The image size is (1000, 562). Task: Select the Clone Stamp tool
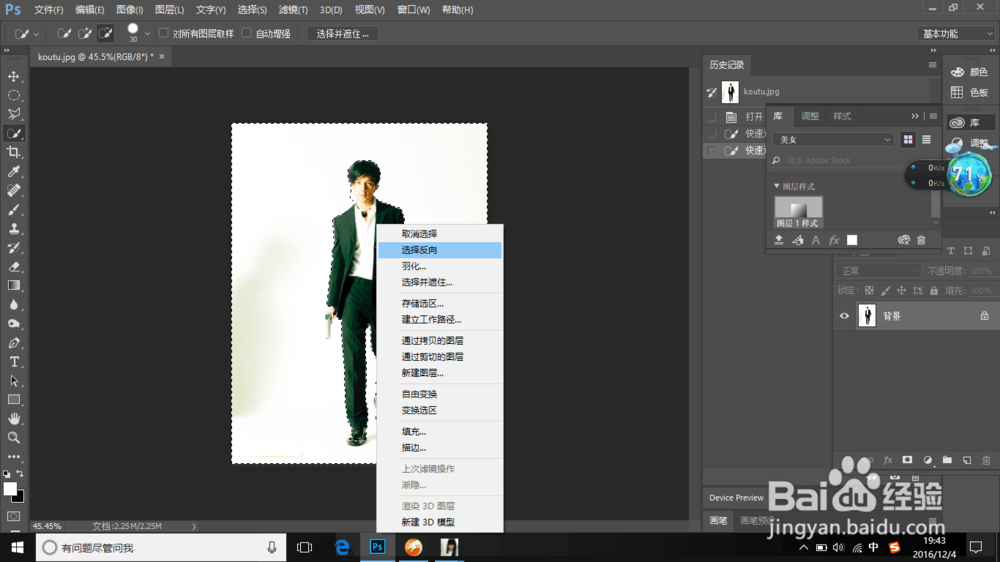coord(13,229)
